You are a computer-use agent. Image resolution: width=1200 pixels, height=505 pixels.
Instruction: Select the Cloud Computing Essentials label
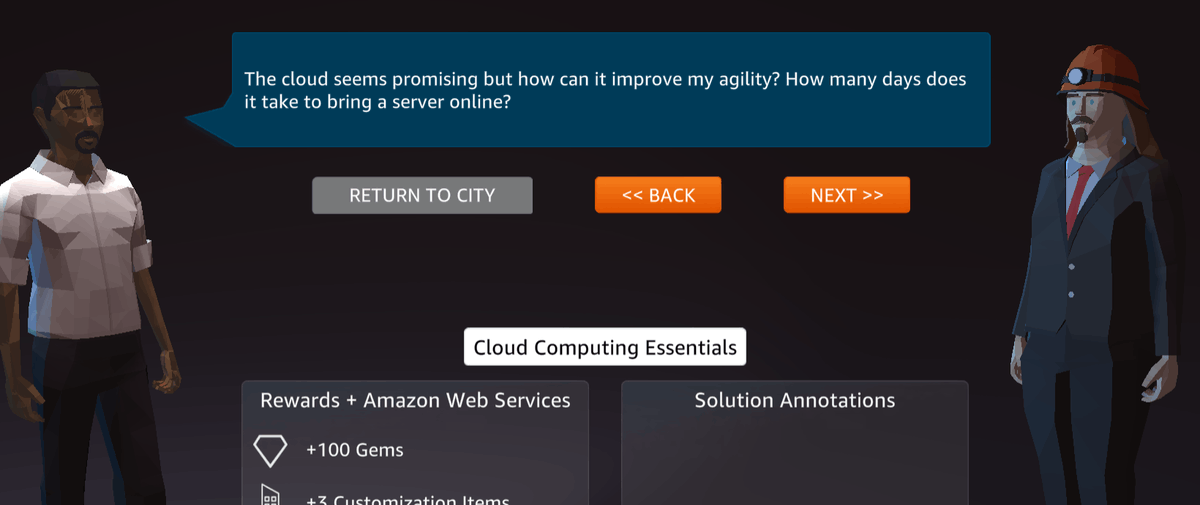[x=605, y=347]
